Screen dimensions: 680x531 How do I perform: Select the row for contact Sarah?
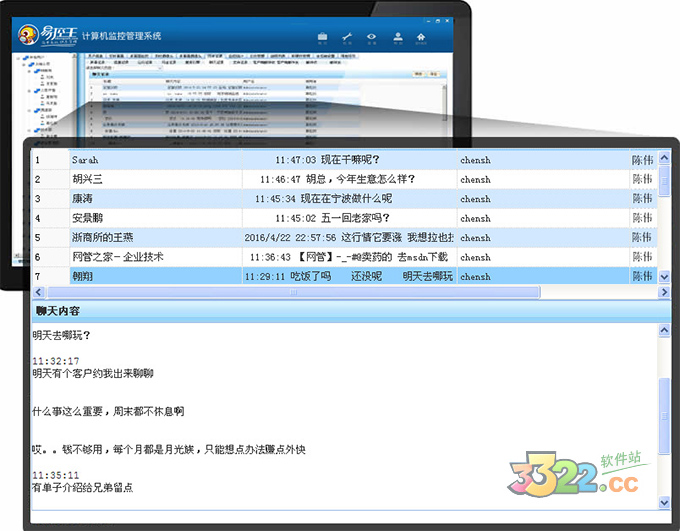[345, 160]
